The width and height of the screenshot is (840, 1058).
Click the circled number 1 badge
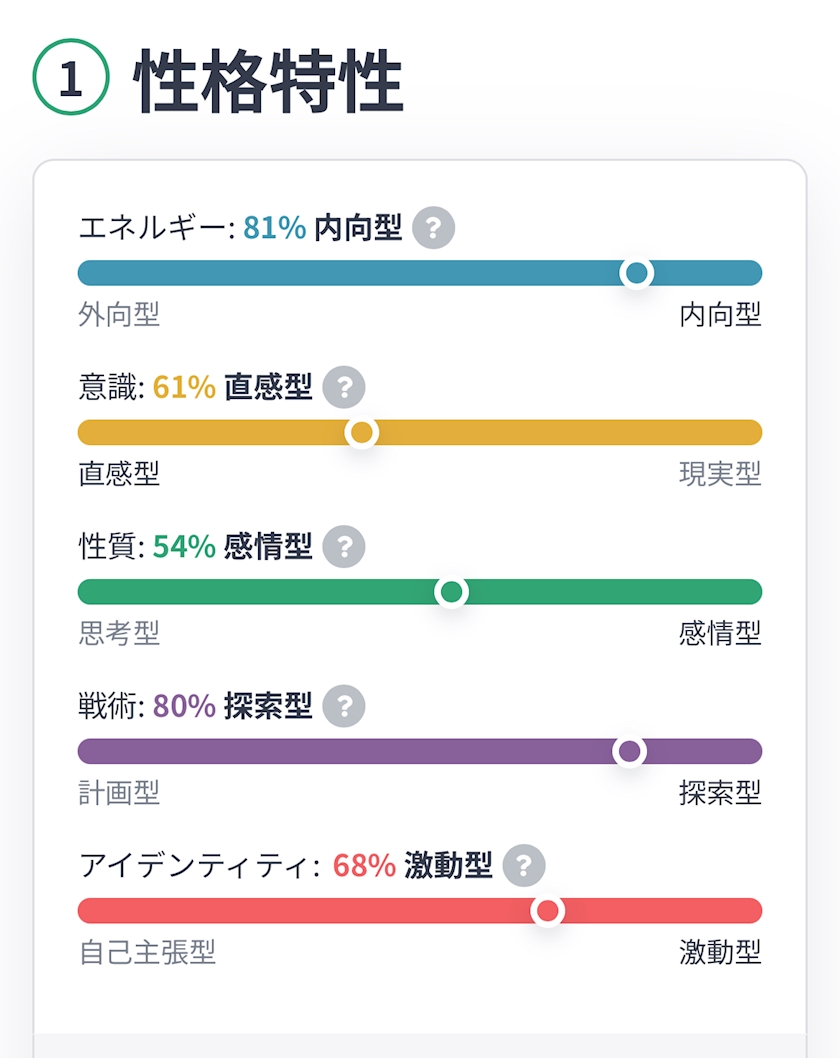pos(70,80)
